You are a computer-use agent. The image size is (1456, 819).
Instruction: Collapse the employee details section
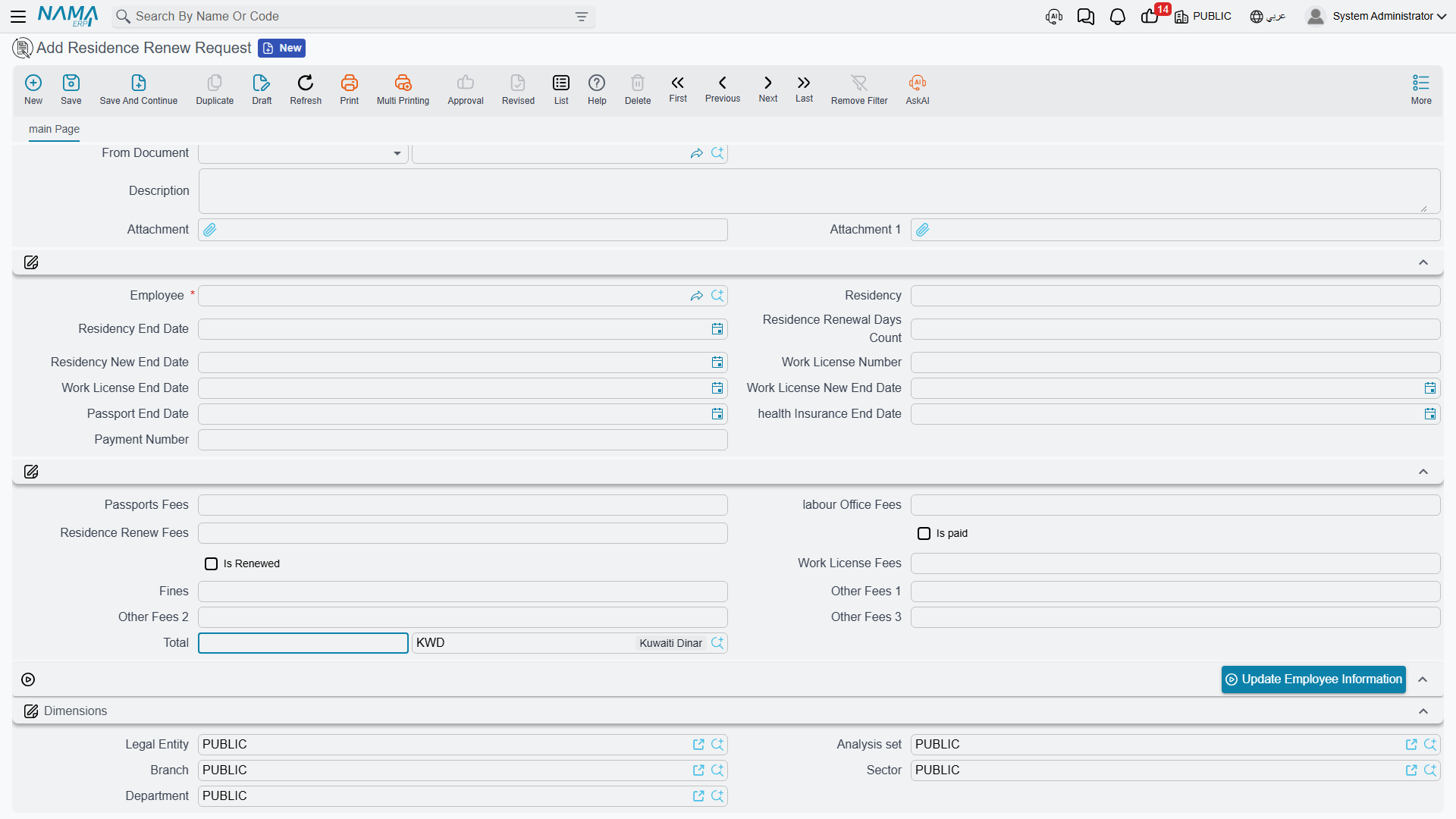click(x=1423, y=262)
